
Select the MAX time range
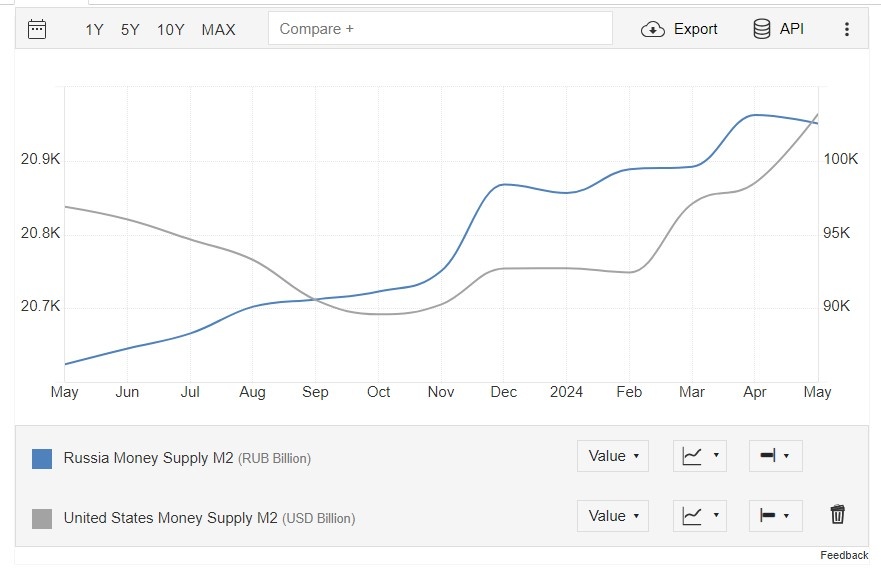pos(218,30)
